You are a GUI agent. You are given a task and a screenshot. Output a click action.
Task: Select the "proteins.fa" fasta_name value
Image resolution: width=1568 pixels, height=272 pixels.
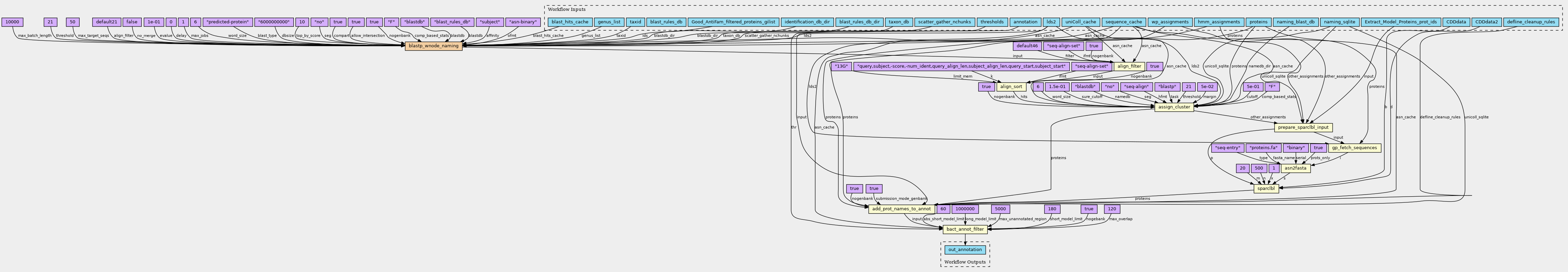(x=1263, y=148)
